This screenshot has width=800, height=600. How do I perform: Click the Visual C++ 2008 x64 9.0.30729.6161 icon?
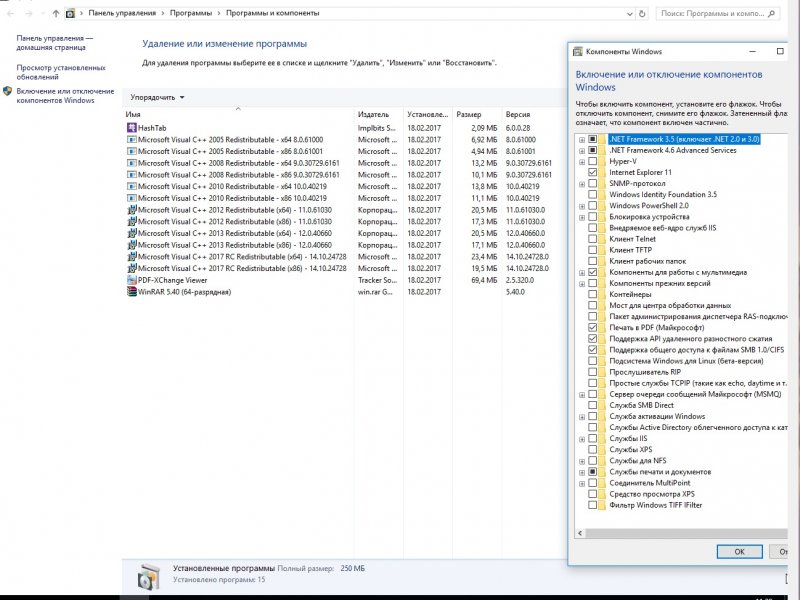(132, 163)
